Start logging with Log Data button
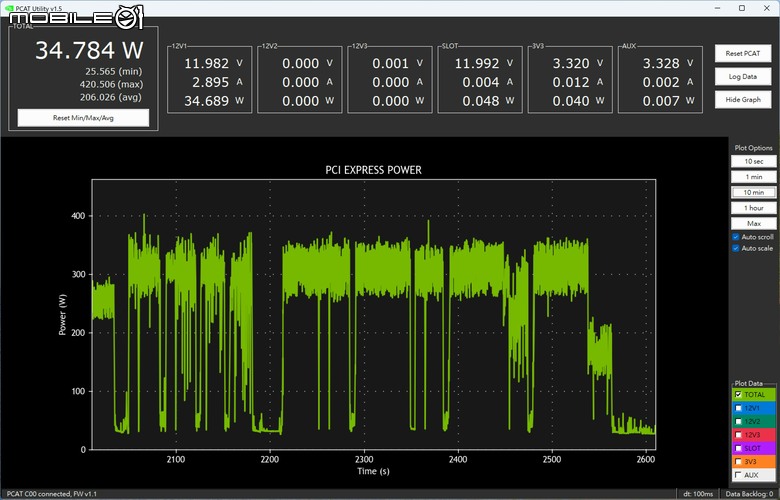Image resolution: width=780 pixels, height=500 pixels. (x=743, y=77)
